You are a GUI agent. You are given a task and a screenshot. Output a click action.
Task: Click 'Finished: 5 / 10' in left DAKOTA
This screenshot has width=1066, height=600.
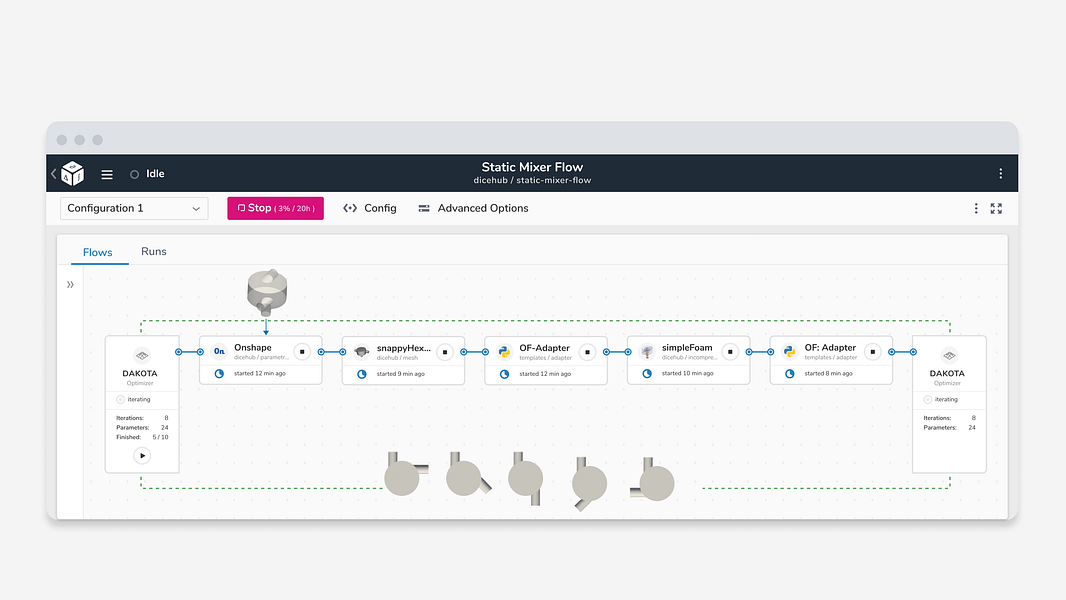point(142,437)
